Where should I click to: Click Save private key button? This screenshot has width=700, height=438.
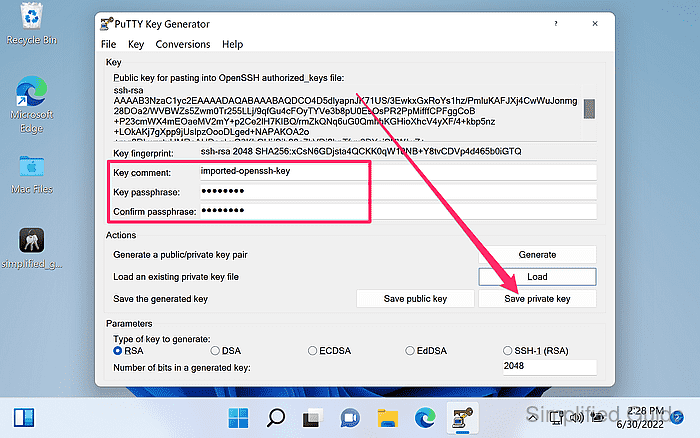(538, 299)
